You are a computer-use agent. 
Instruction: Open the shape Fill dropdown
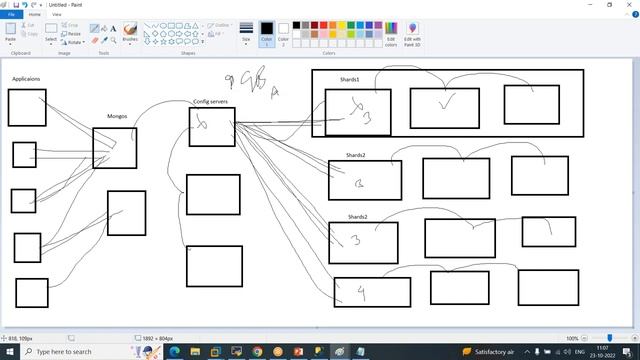pos(216,34)
